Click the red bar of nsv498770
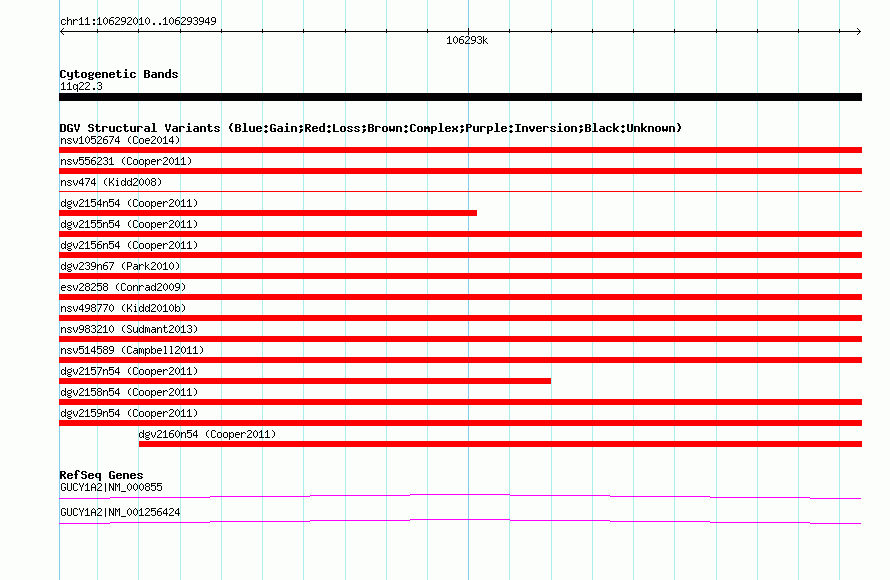This screenshot has width=890, height=580. pyautogui.click(x=460, y=318)
